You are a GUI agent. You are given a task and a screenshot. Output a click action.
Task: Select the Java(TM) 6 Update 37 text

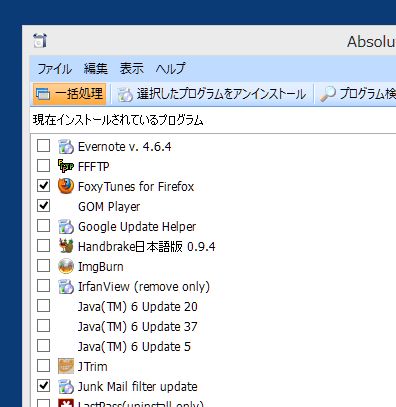pos(138,327)
